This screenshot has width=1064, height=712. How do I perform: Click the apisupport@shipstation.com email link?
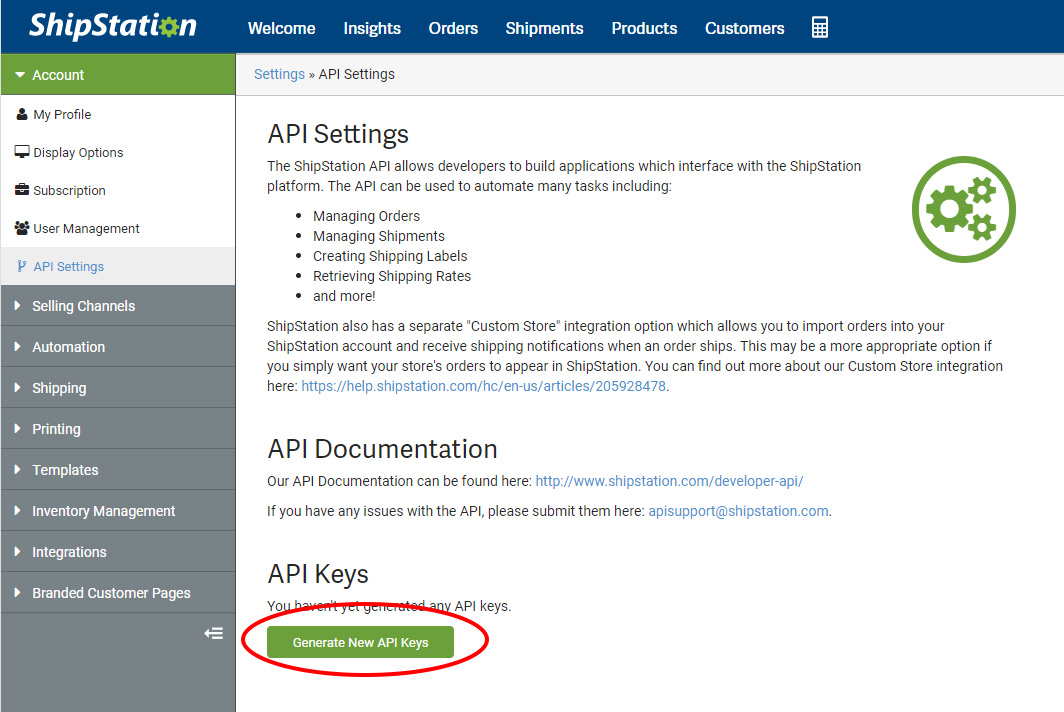point(738,511)
